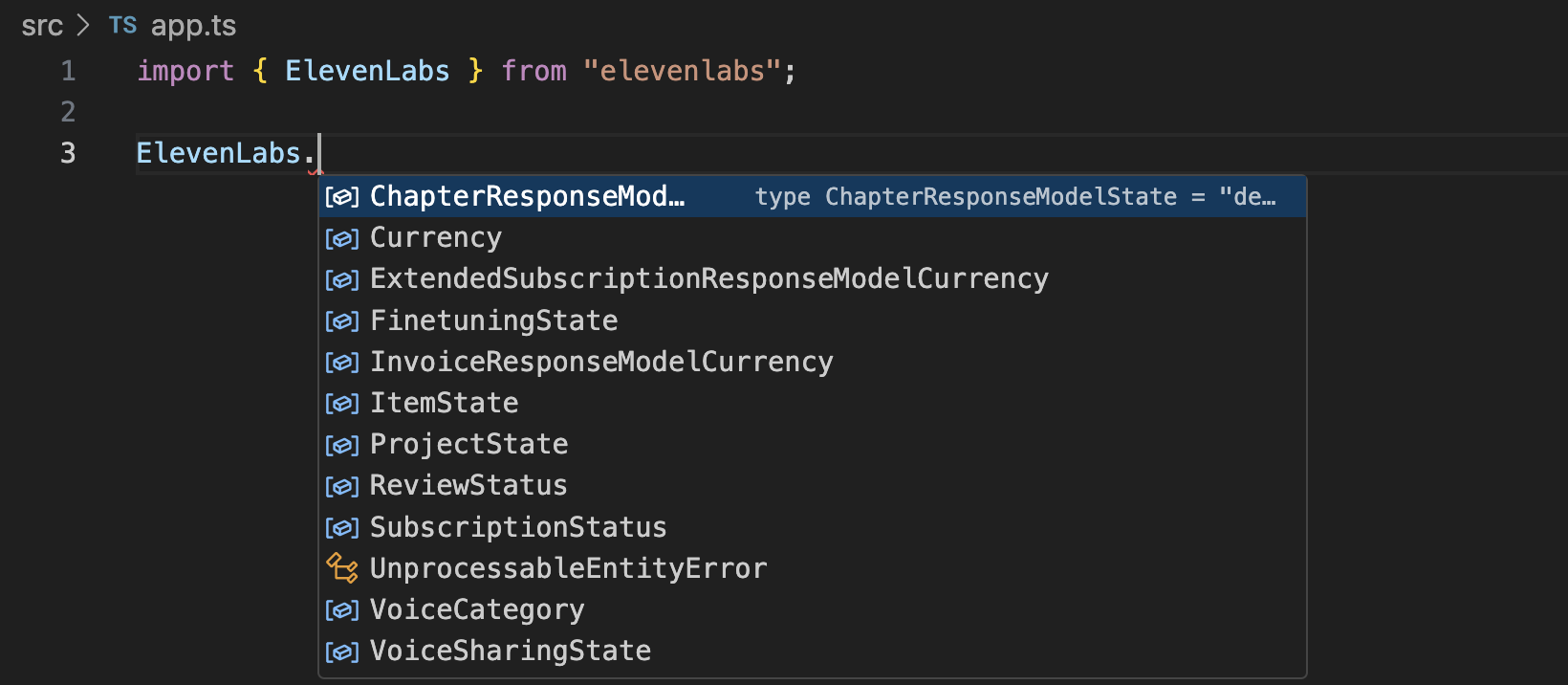The image size is (1568, 685).
Task: Choose SubscriptionStatus from autocomplete list
Action: click(x=517, y=527)
